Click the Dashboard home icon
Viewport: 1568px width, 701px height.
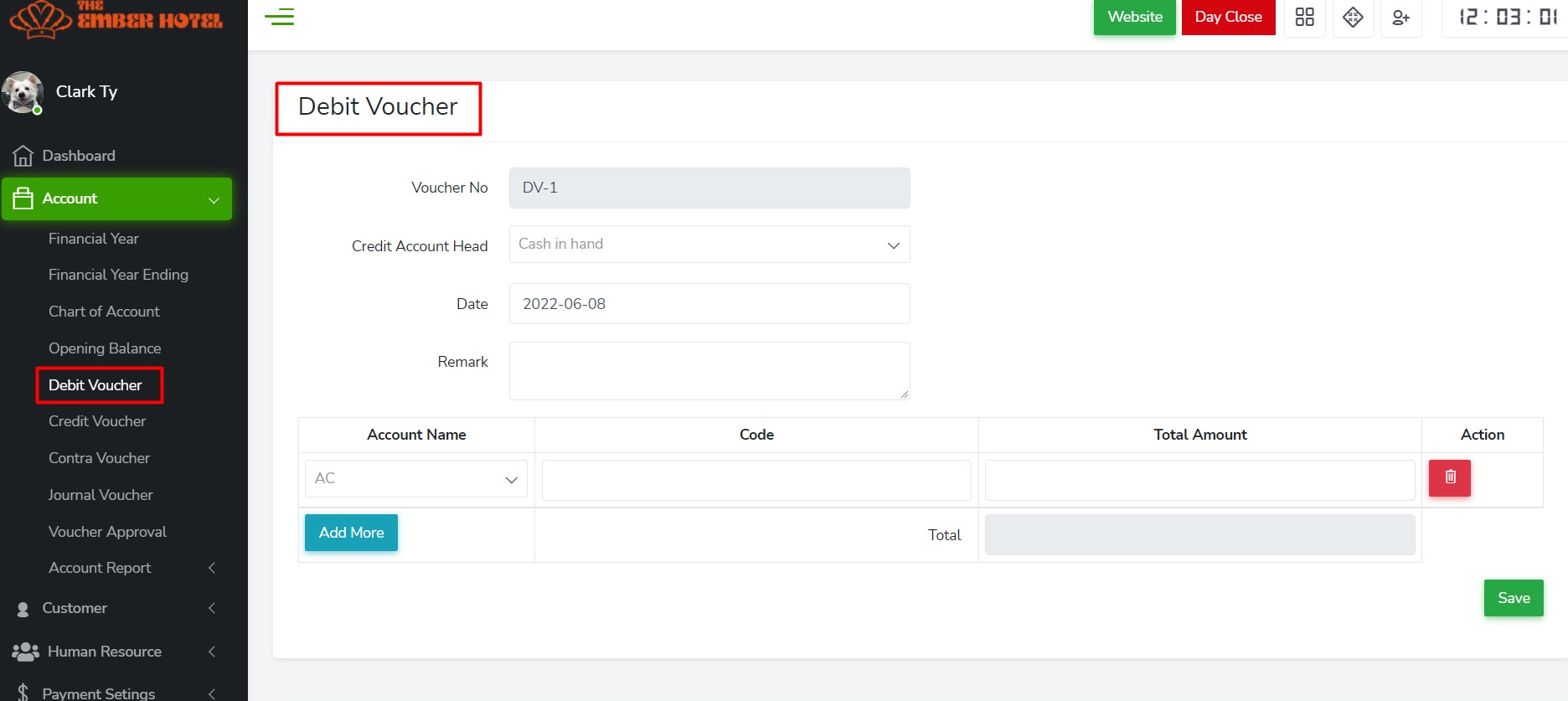pos(23,156)
